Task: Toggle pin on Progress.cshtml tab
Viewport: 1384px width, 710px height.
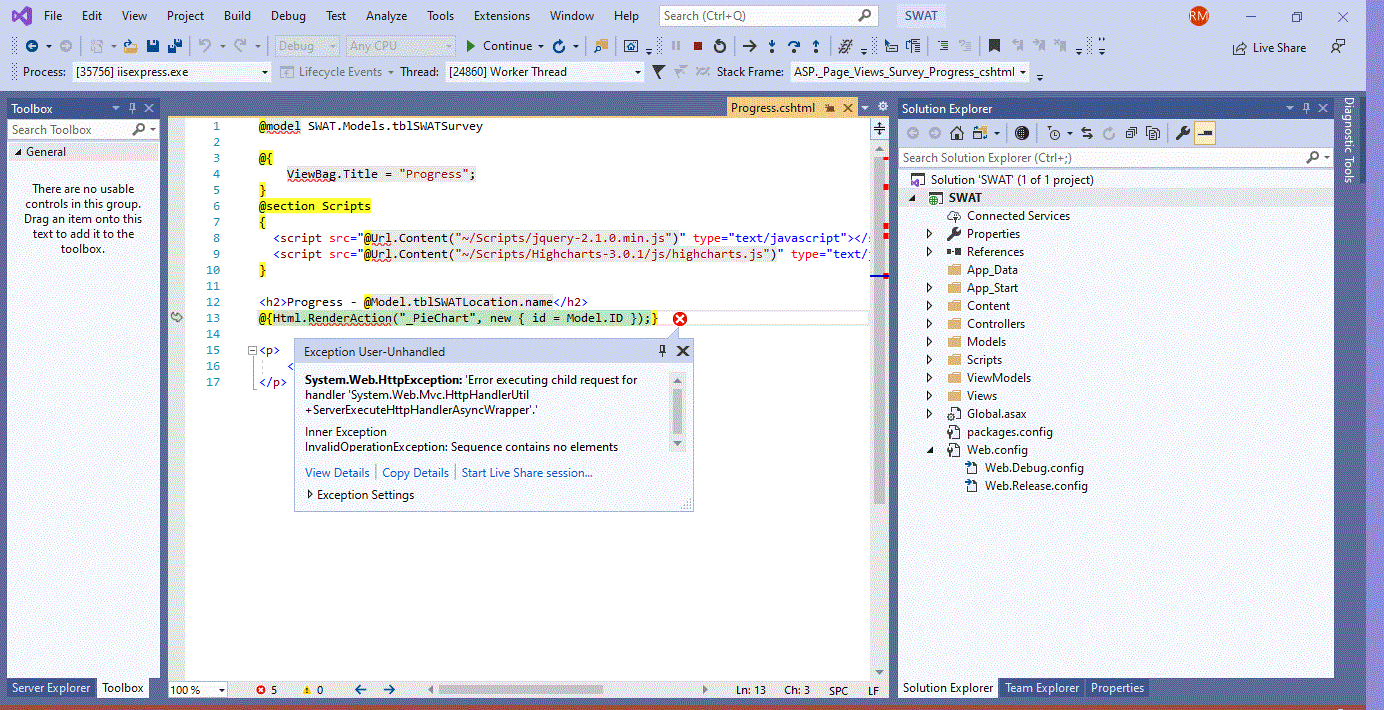Action: coord(830,108)
